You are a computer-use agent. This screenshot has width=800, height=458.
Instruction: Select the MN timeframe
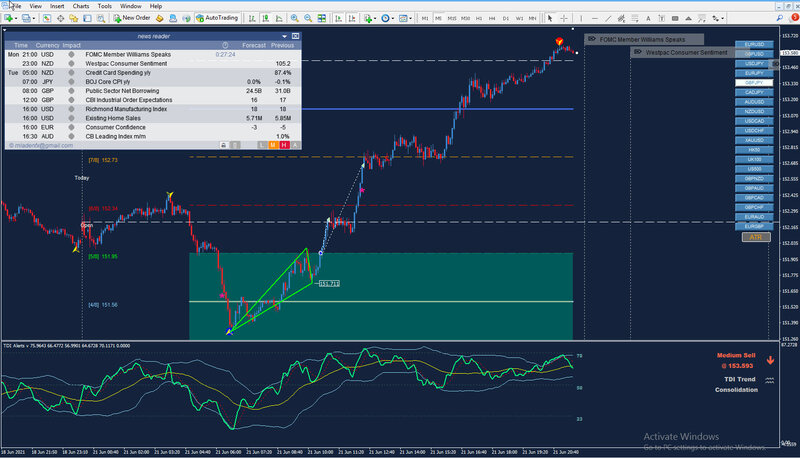click(532, 18)
